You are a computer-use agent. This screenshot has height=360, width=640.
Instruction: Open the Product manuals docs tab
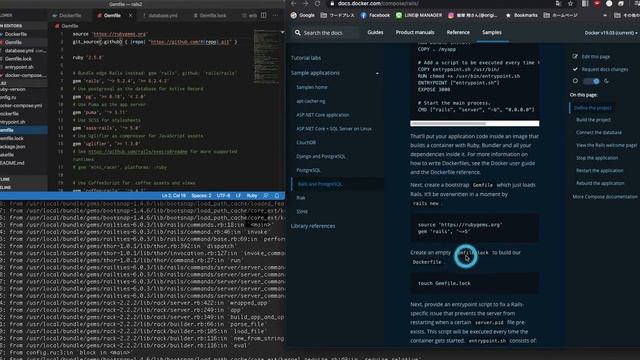(415, 32)
